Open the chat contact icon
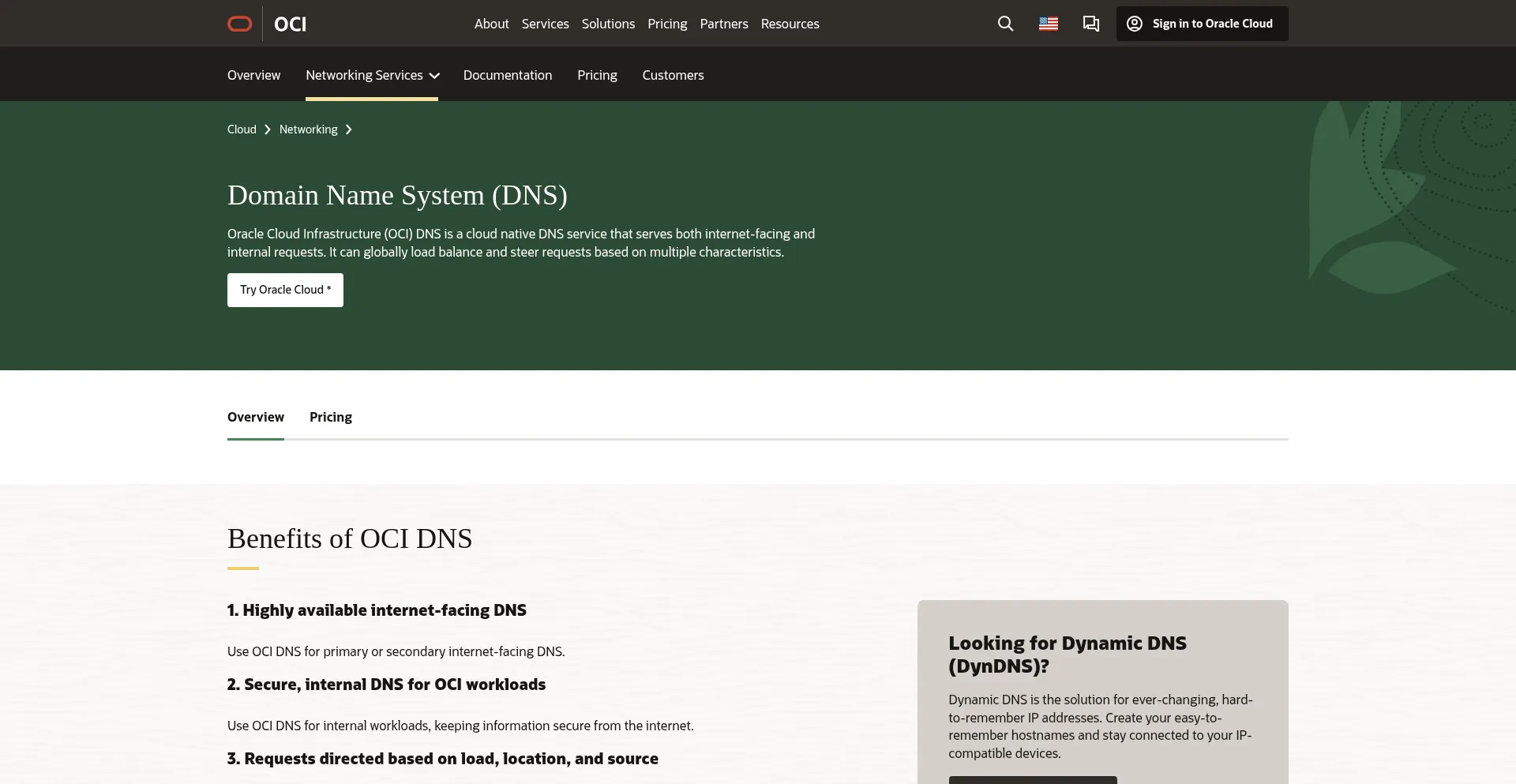This screenshot has height=784, width=1516. [x=1090, y=24]
